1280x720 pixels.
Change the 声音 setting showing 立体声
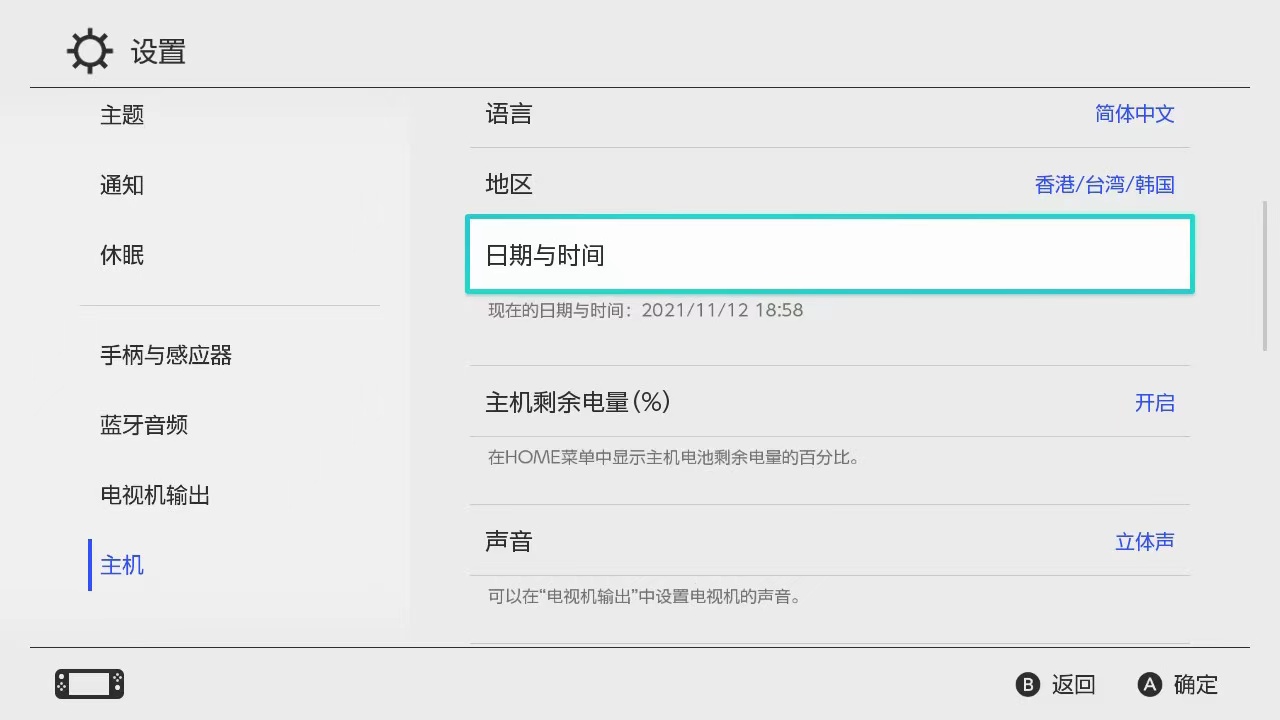830,541
